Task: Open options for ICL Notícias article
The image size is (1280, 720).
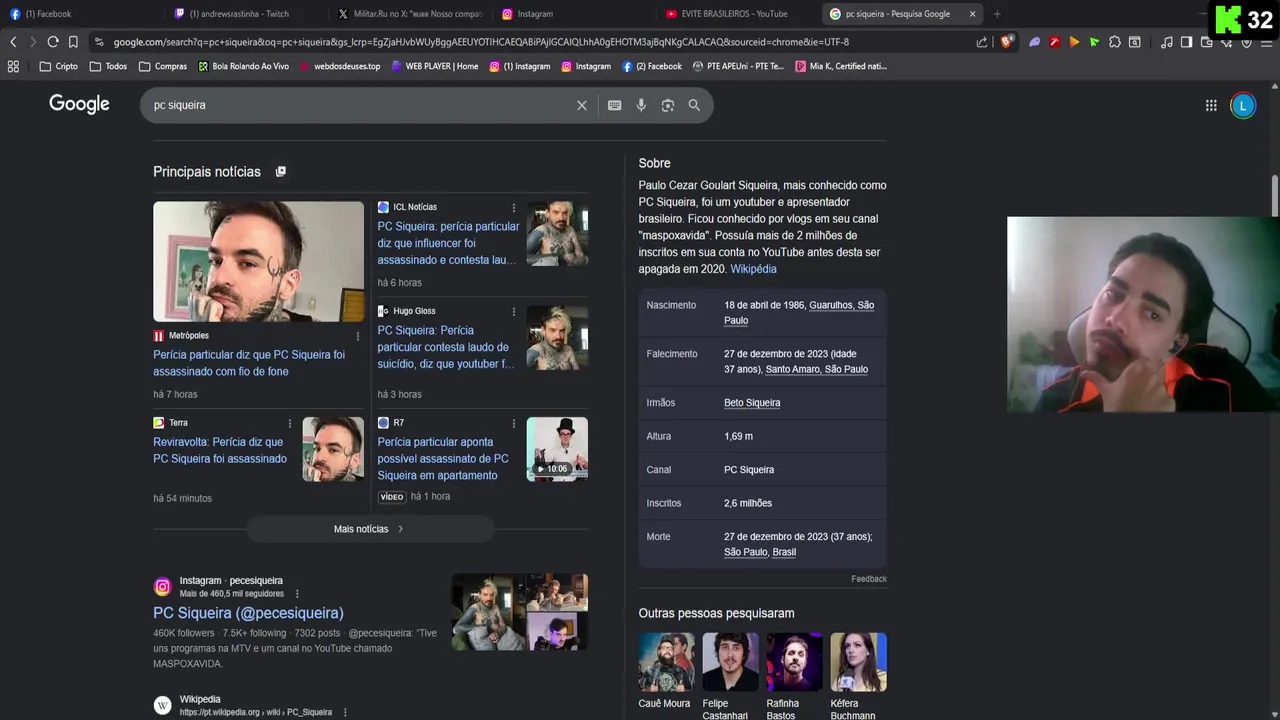Action: click(x=514, y=208)
